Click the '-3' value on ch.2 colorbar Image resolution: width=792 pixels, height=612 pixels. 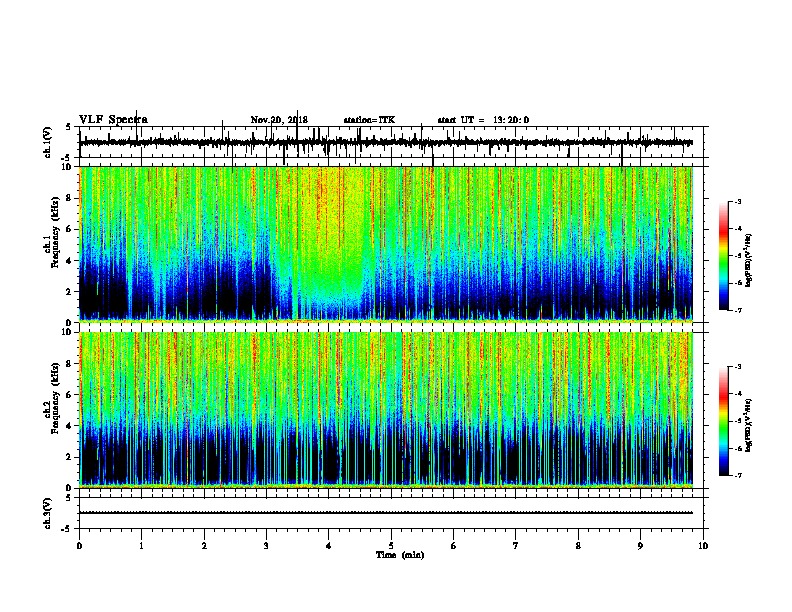pyautogui.click(x=738, y=367)
